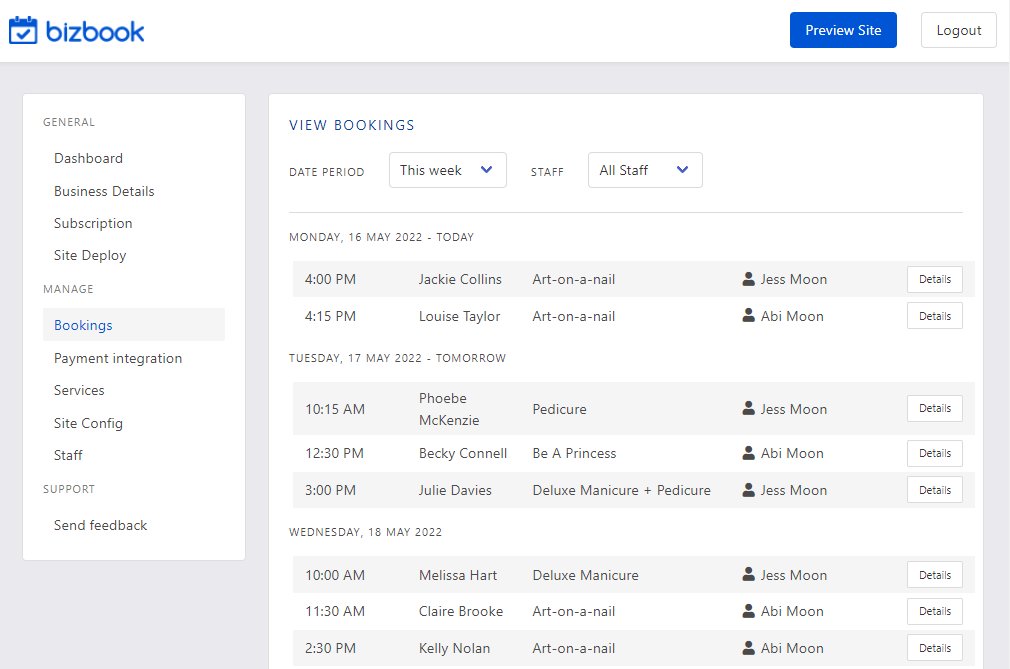Click the bizbook calendar logo icon

point(23,30)
